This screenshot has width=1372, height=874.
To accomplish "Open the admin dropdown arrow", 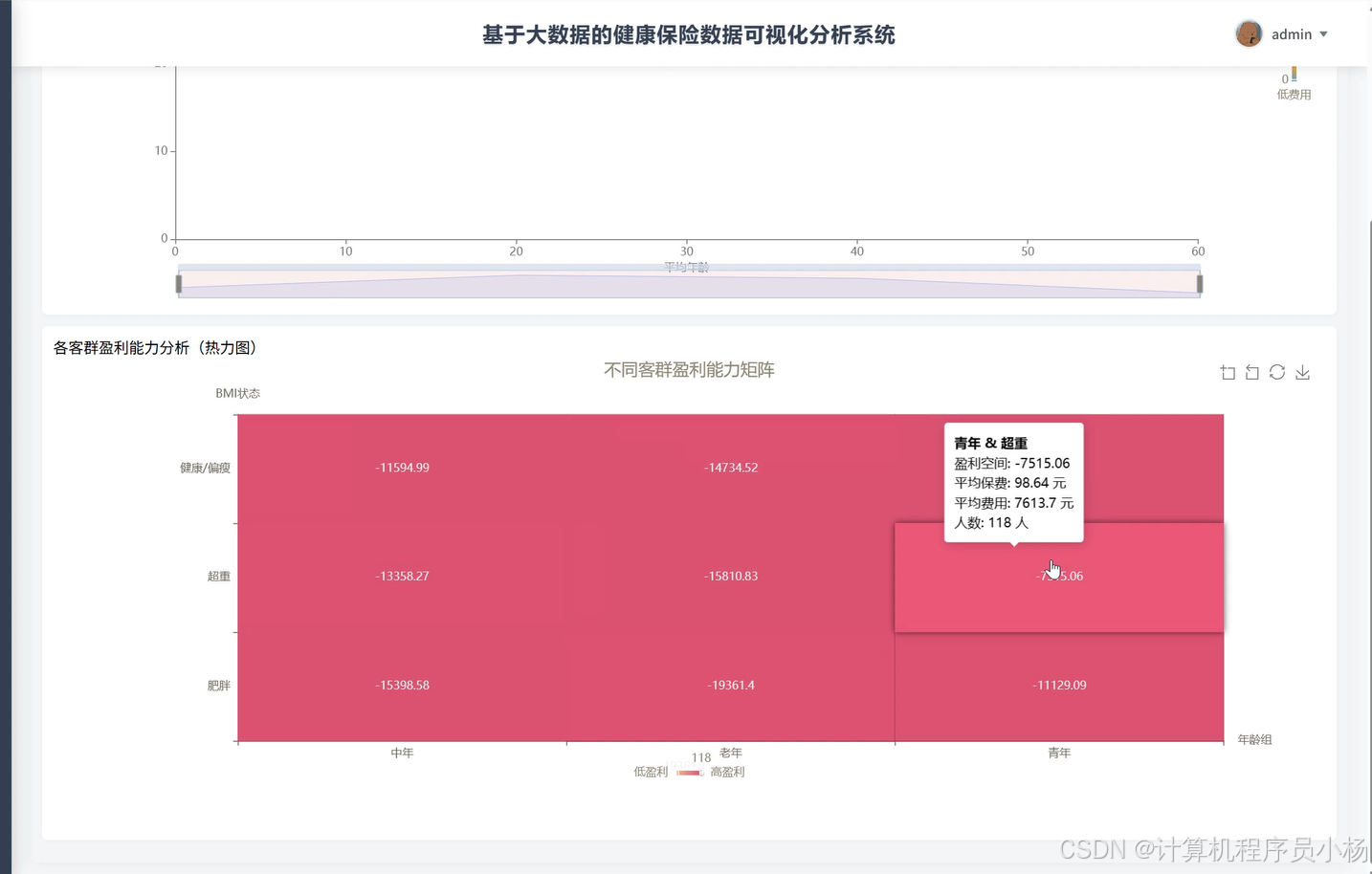I will pyautogui.click(x=1324, y=34).
